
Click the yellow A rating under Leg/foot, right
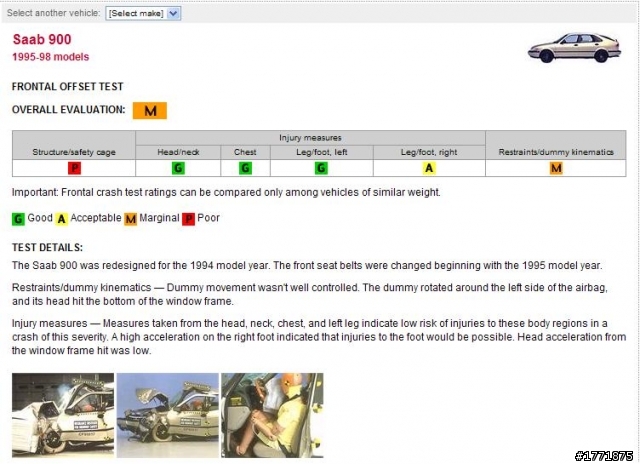point(429,168)
